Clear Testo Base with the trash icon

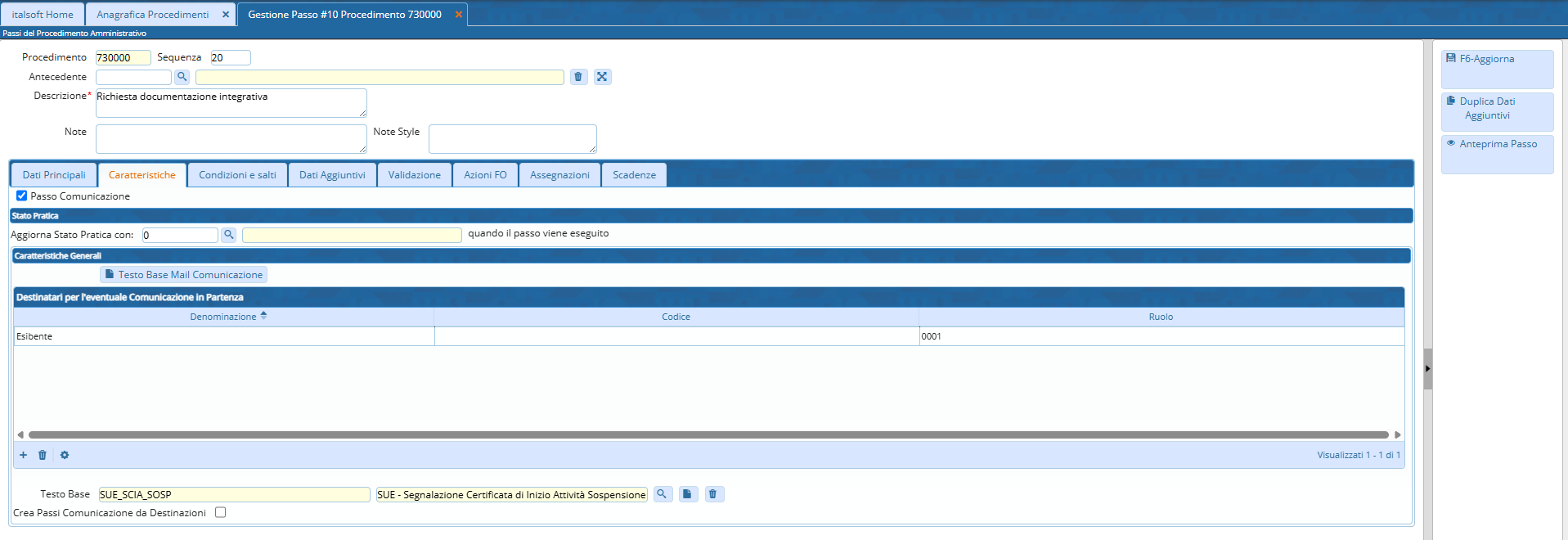point(713,494)
